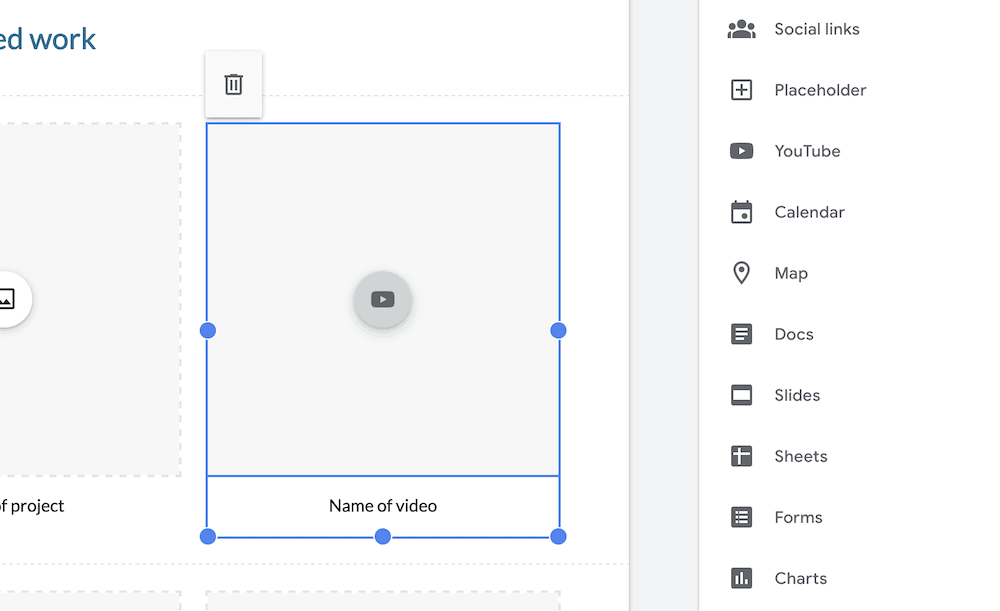Viewport: 1000px width, 611px height.
Task: Click the 'ed work' section heading
Action: click(48, 38)
